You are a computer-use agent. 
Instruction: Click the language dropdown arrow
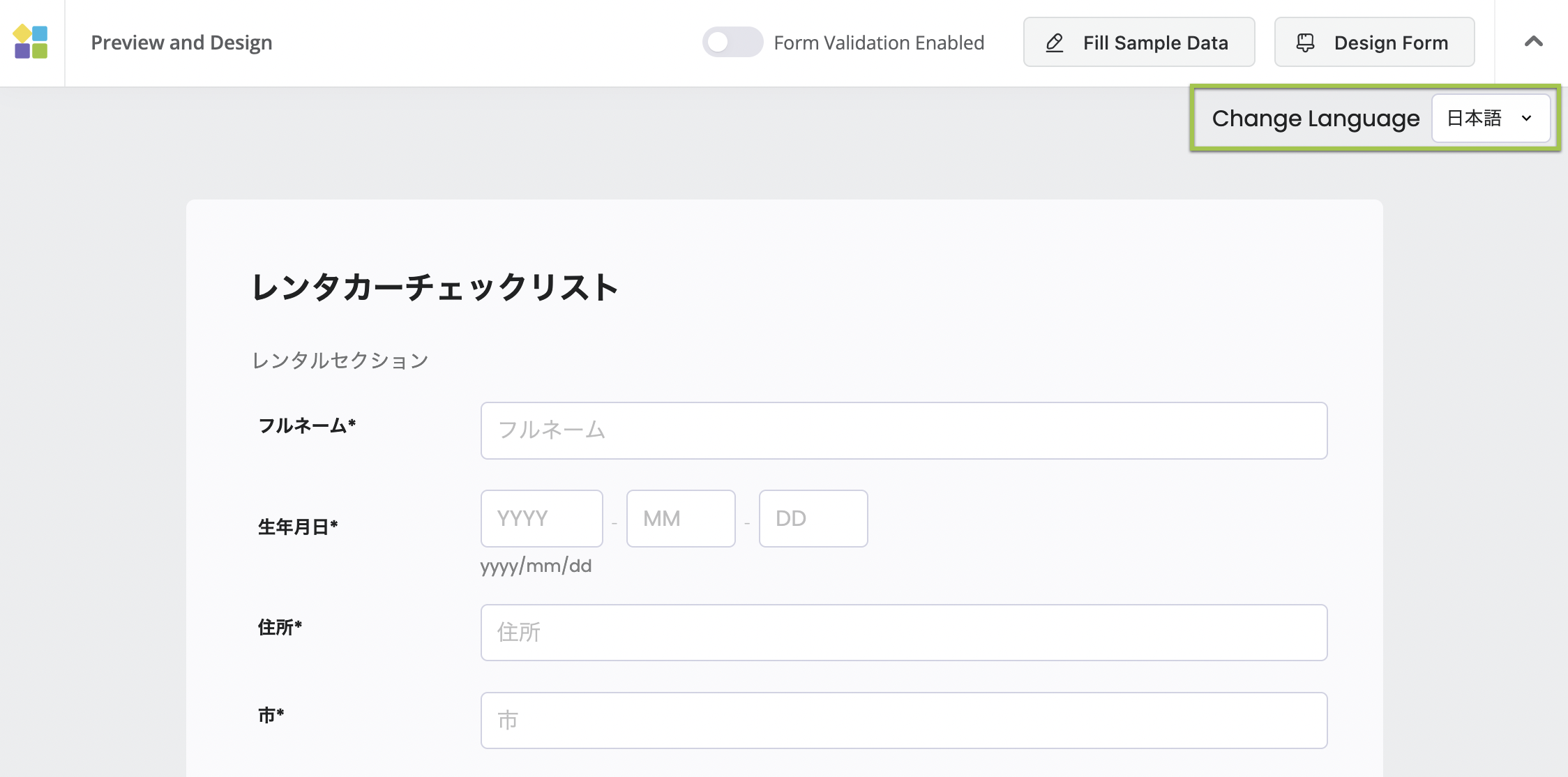[1526, 119]
